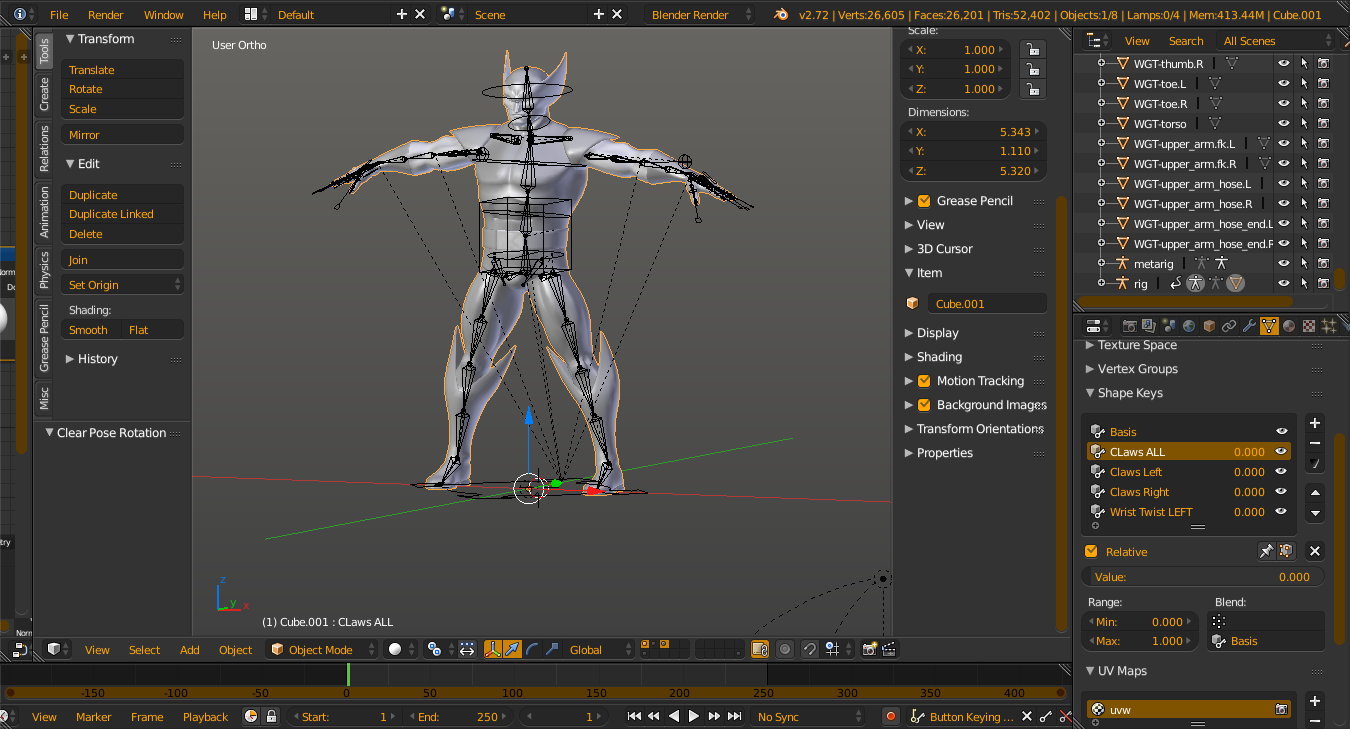The image size is (1350, 729).
Task: Add a new shape key with plus
Action: (1315, 423)
